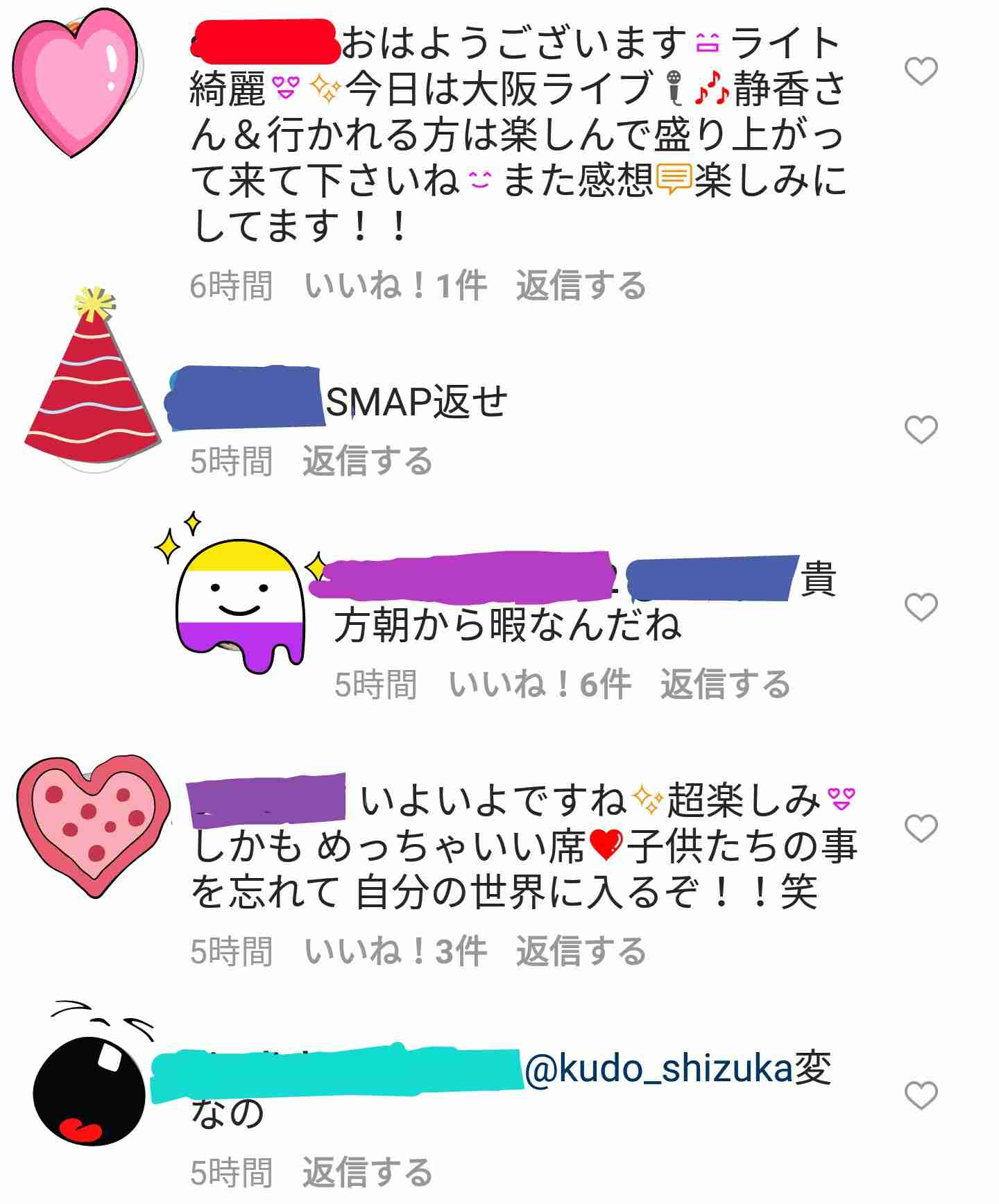The height and width of the screenshot is (1204, 999).
Task: Like the おはようございます comment with heart
Action: tap(921, 71)
